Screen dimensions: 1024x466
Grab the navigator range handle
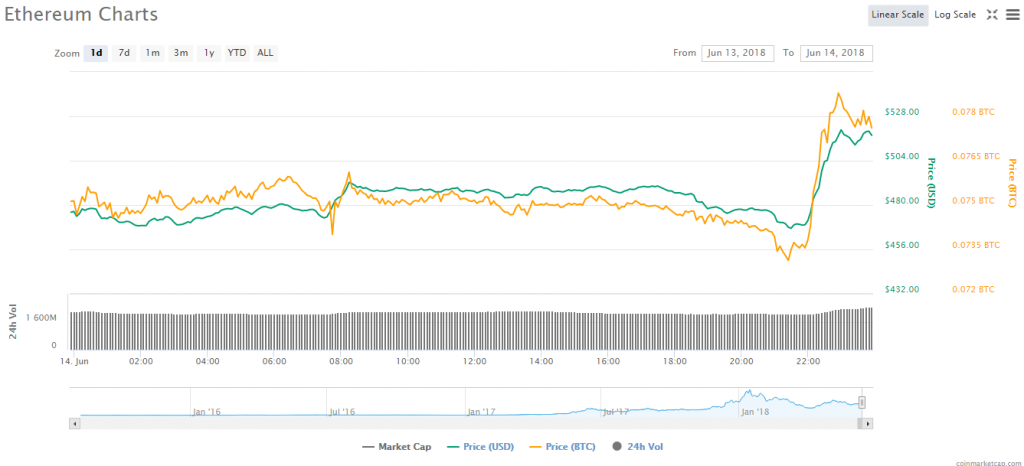click(x=861, y=402)
